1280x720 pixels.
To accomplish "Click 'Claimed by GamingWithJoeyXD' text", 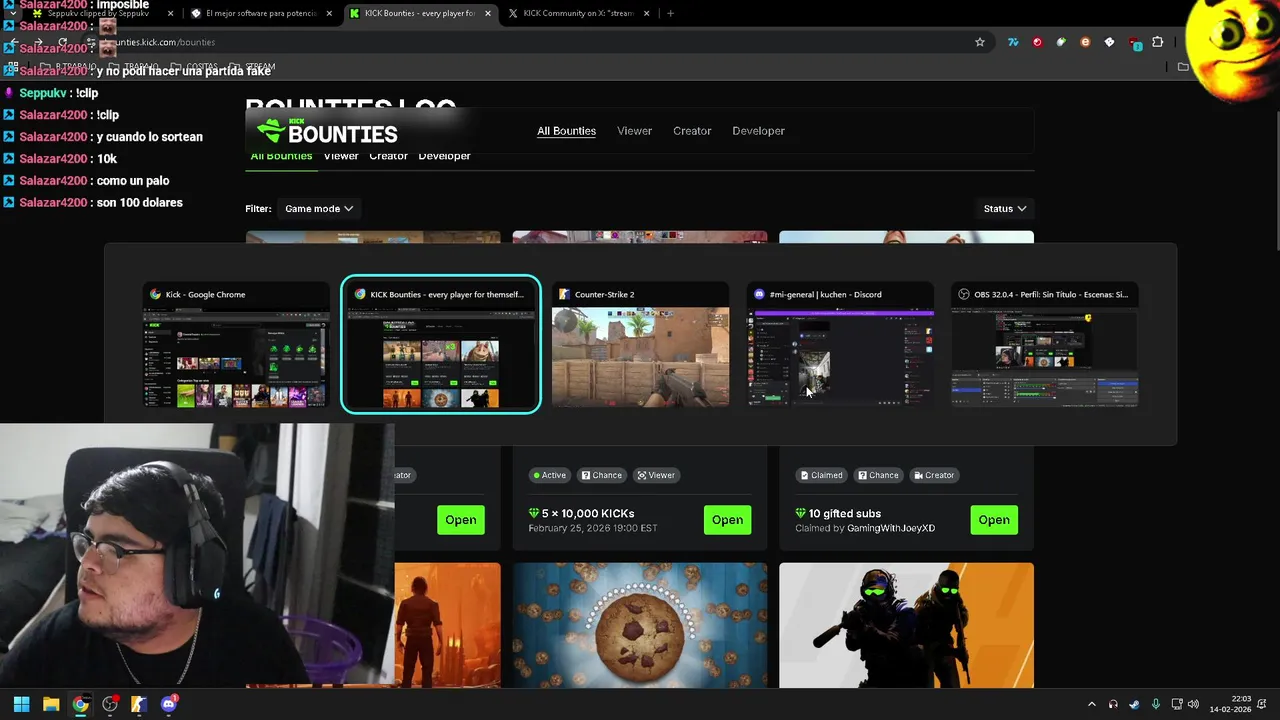I will pos(865,528).
